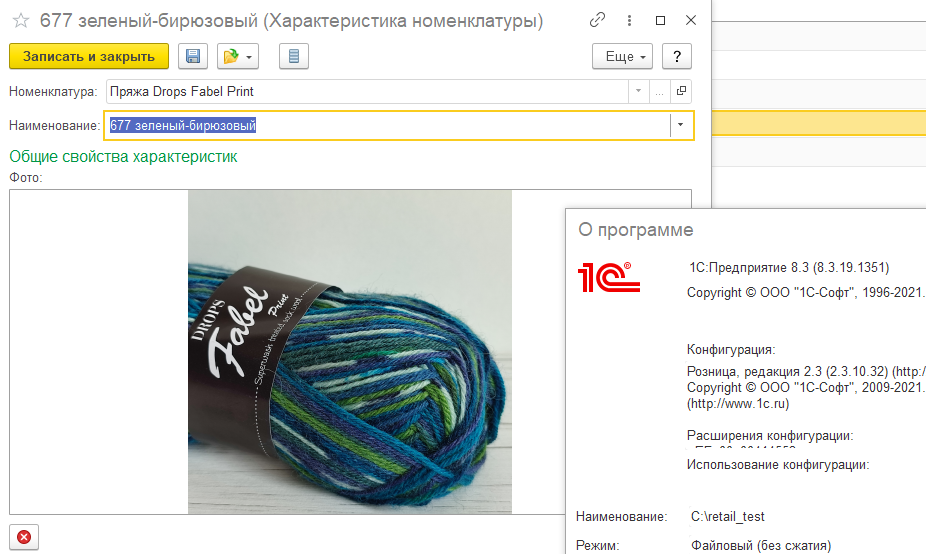This screenshot has height=554, width=926.
Task: Click the 1C logo in About dialog
Action: click(x=609, y=278)
